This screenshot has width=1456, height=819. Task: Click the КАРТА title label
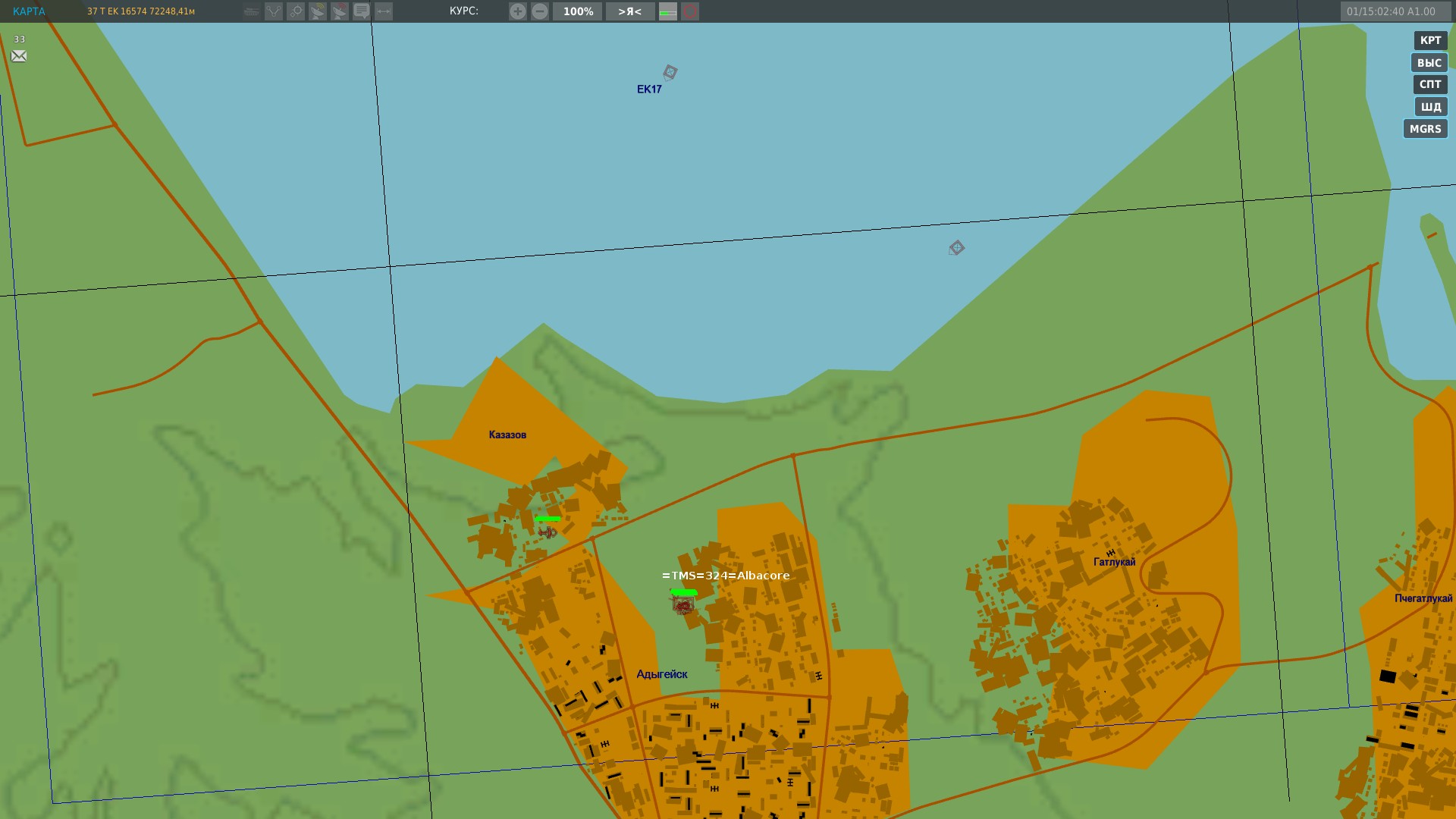(x=29, y=11)
